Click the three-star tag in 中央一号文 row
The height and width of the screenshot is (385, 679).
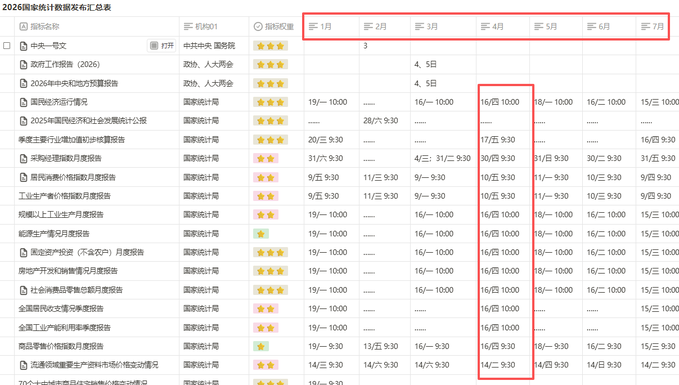point(271,46)
